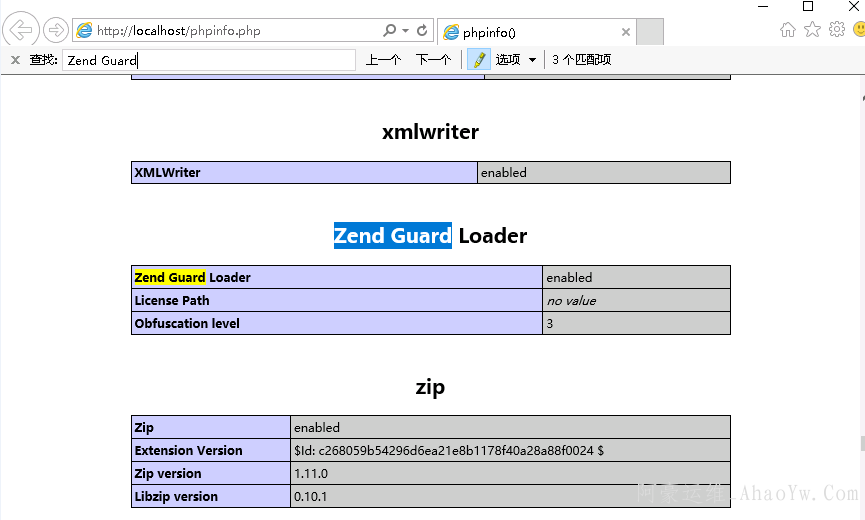Open the Tools gear icon

coord(837,30)
